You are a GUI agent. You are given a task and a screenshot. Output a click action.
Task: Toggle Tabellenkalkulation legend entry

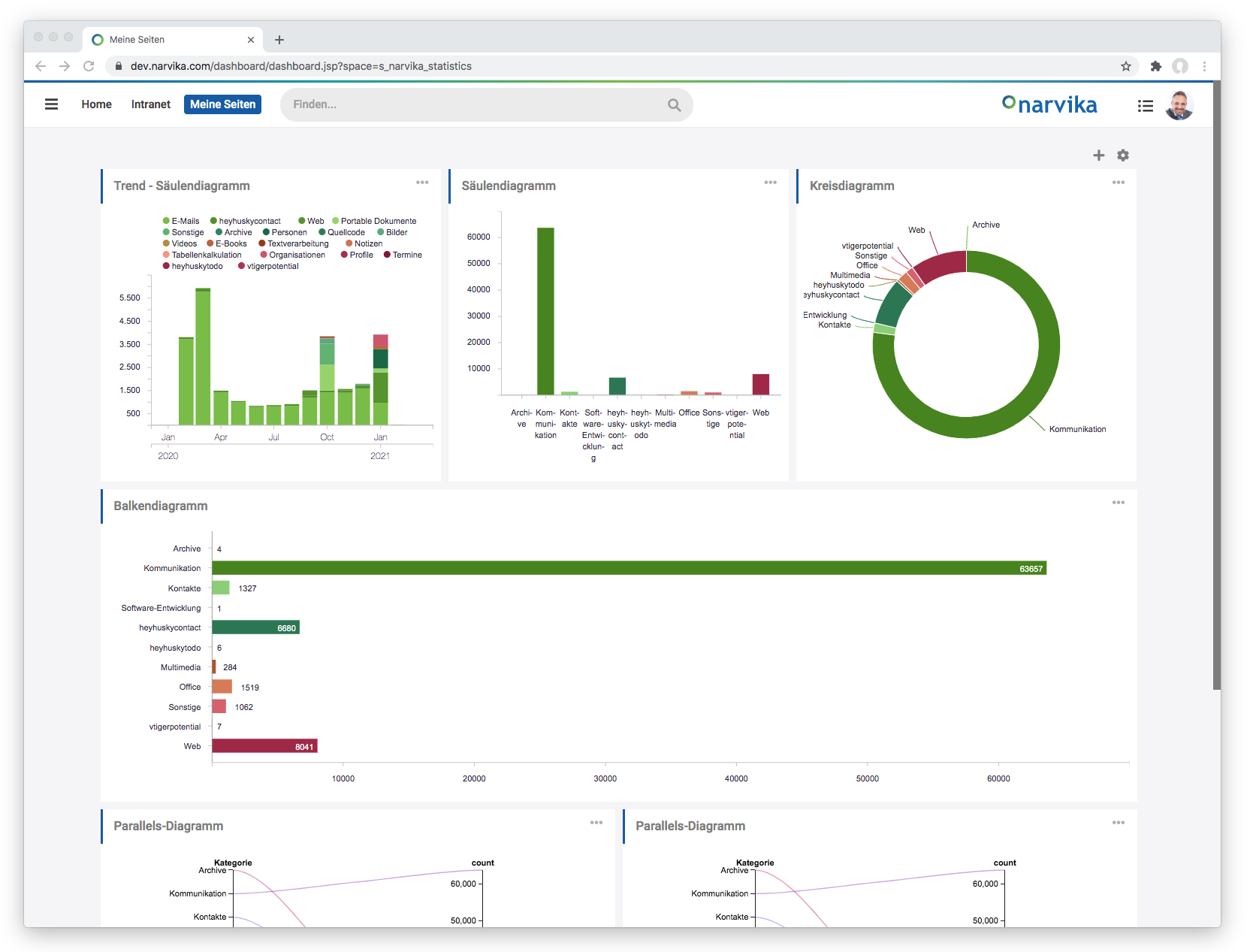[x=202, y=255]
